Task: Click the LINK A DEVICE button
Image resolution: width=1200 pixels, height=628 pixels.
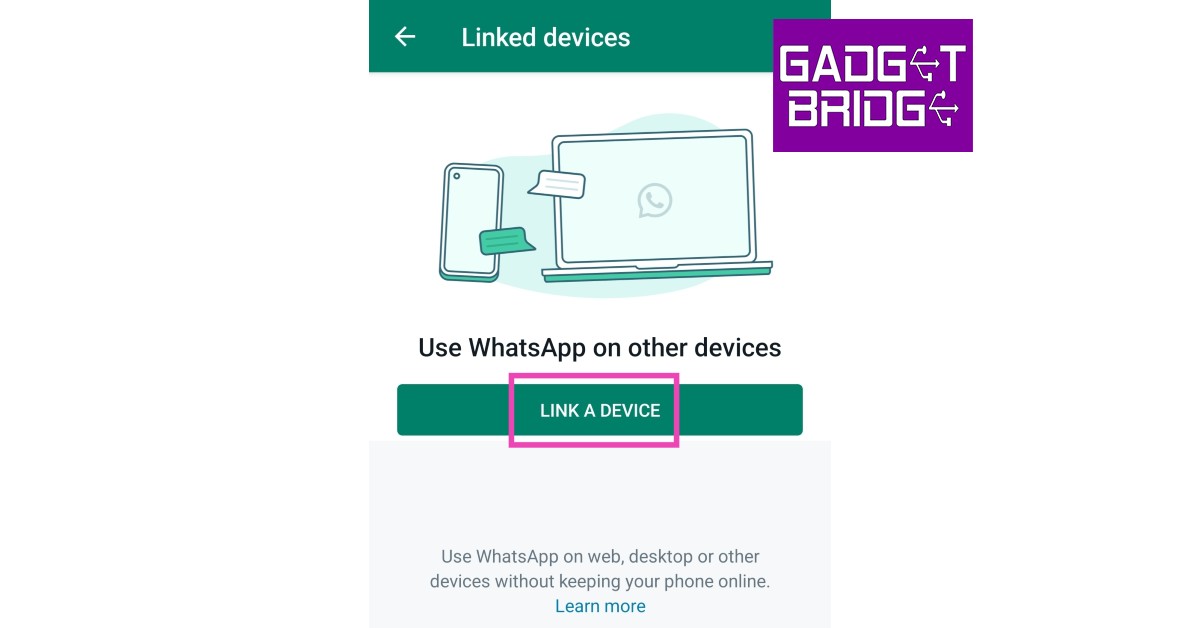Action: pos(600,410)
